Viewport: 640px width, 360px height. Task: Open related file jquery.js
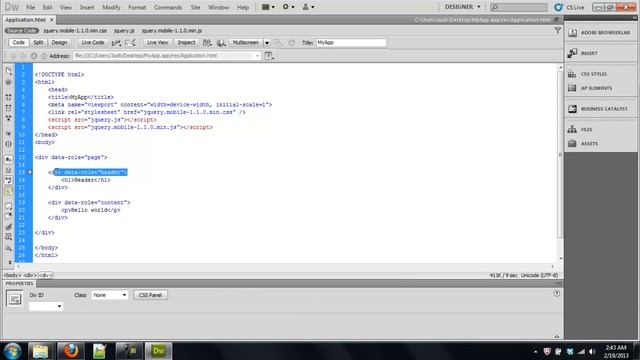tap(124, 31)
